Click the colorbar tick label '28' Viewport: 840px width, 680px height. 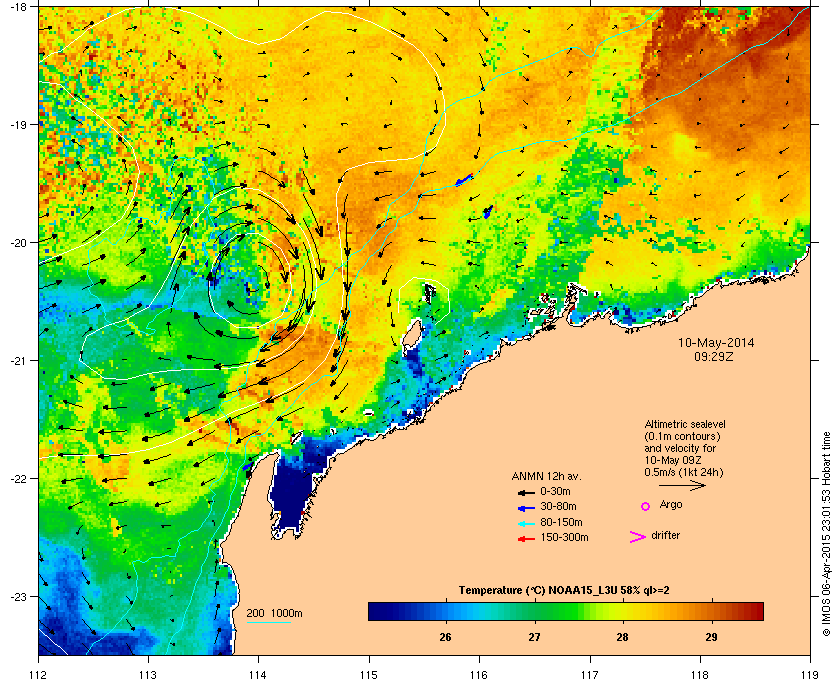[x=622, y=637]
